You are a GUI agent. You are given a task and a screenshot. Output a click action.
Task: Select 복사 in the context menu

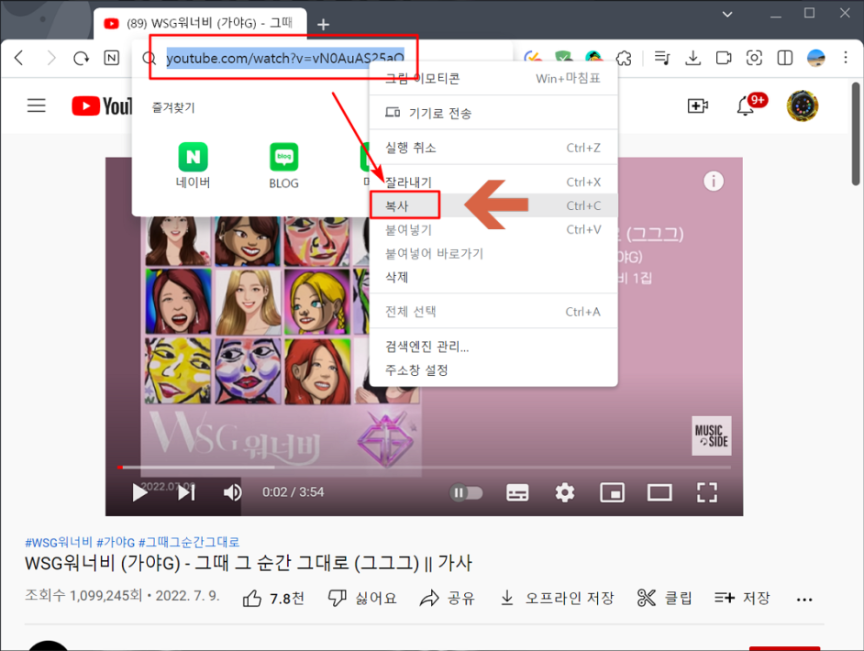pyautogui.click(x=493, y=206)
